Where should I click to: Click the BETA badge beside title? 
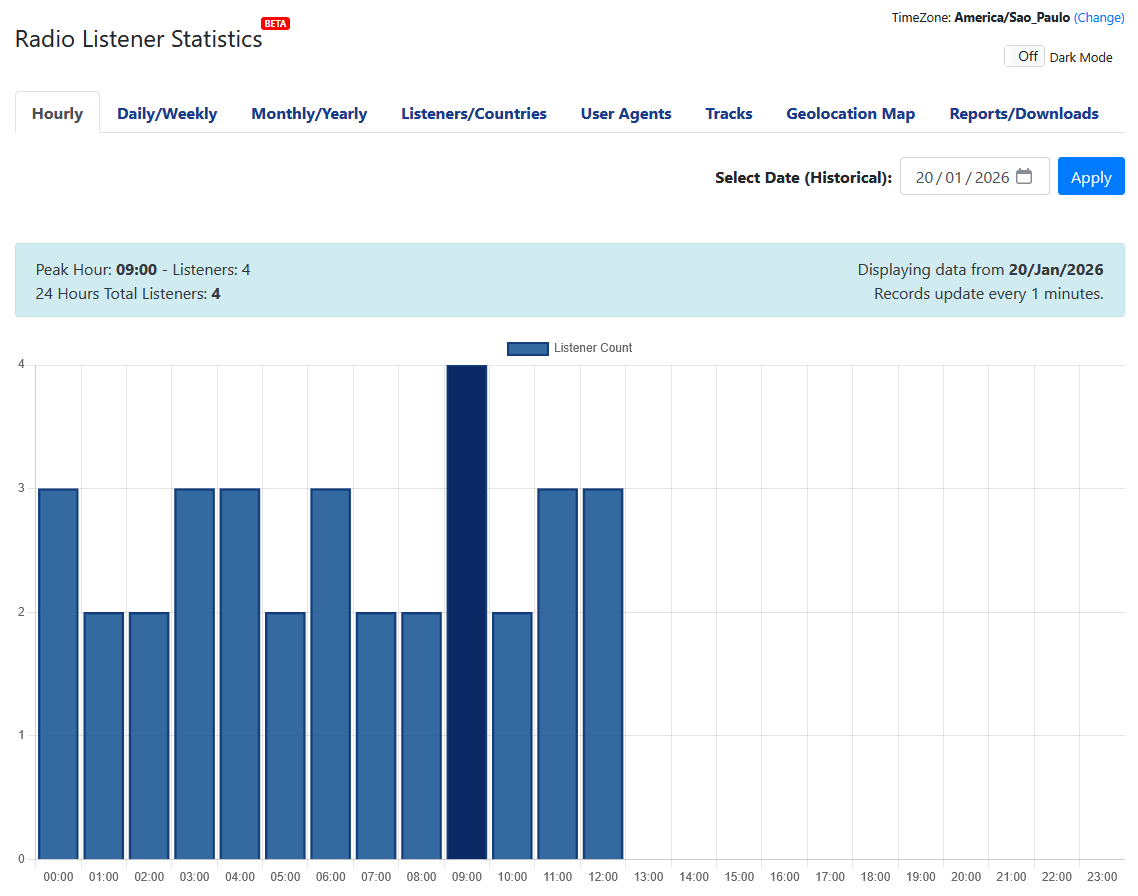click(275, 23)
